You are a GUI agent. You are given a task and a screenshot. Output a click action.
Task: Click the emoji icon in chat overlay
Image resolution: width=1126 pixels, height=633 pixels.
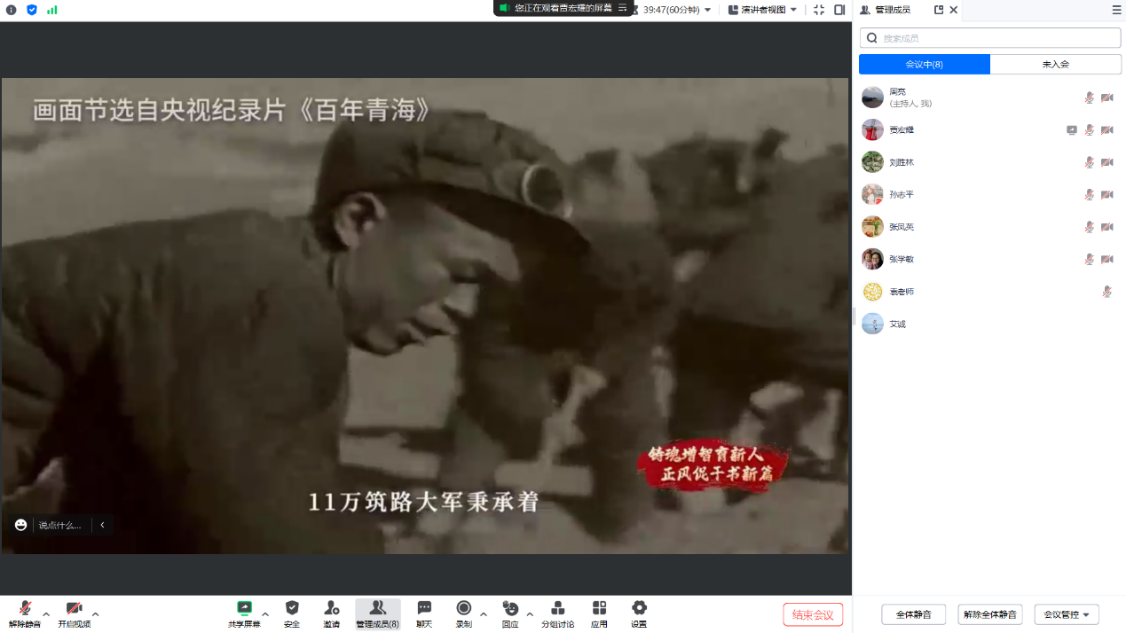(x=21, y=525)
